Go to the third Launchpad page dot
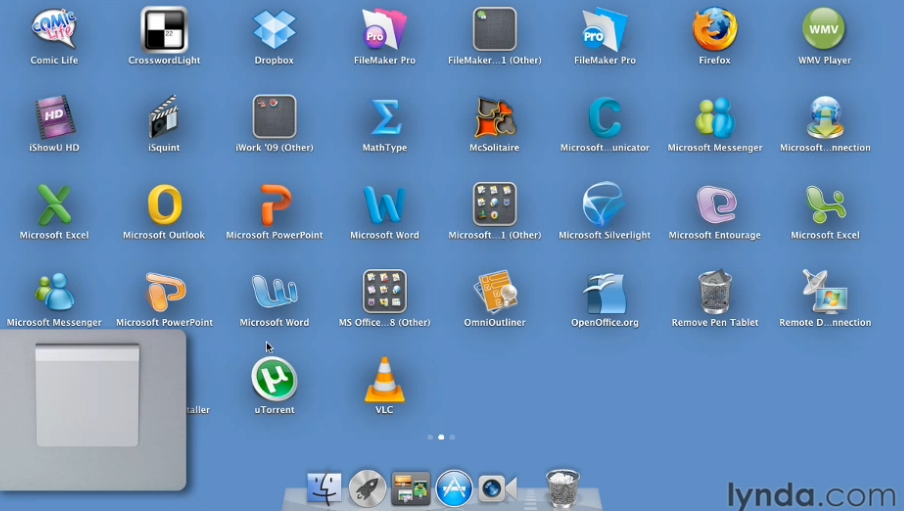The width and height of the screenshot is (904, 511). (452, 437)
